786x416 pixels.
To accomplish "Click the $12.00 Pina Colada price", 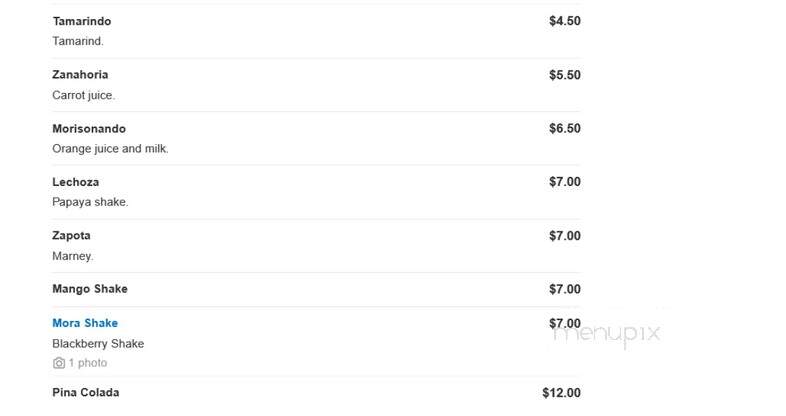I will point(561,393).
